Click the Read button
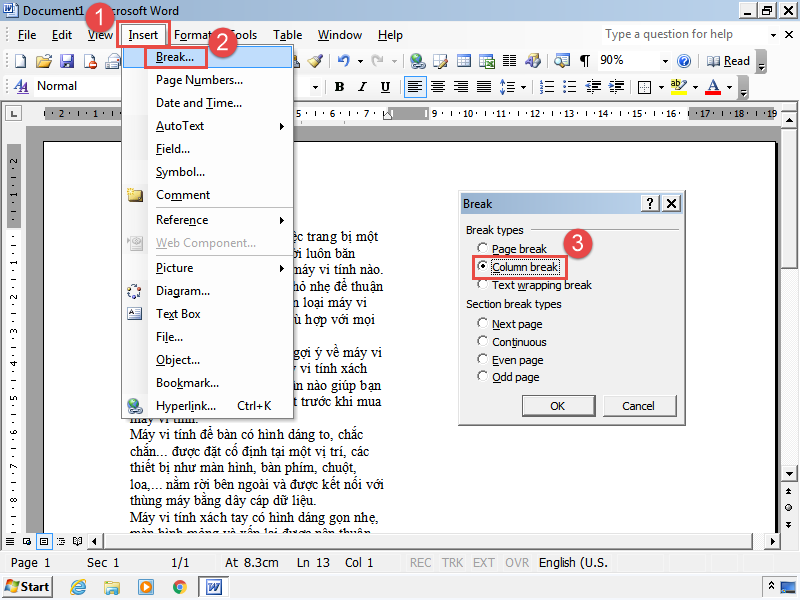This screenshot has width=800, height=600. tap(728, 61)
